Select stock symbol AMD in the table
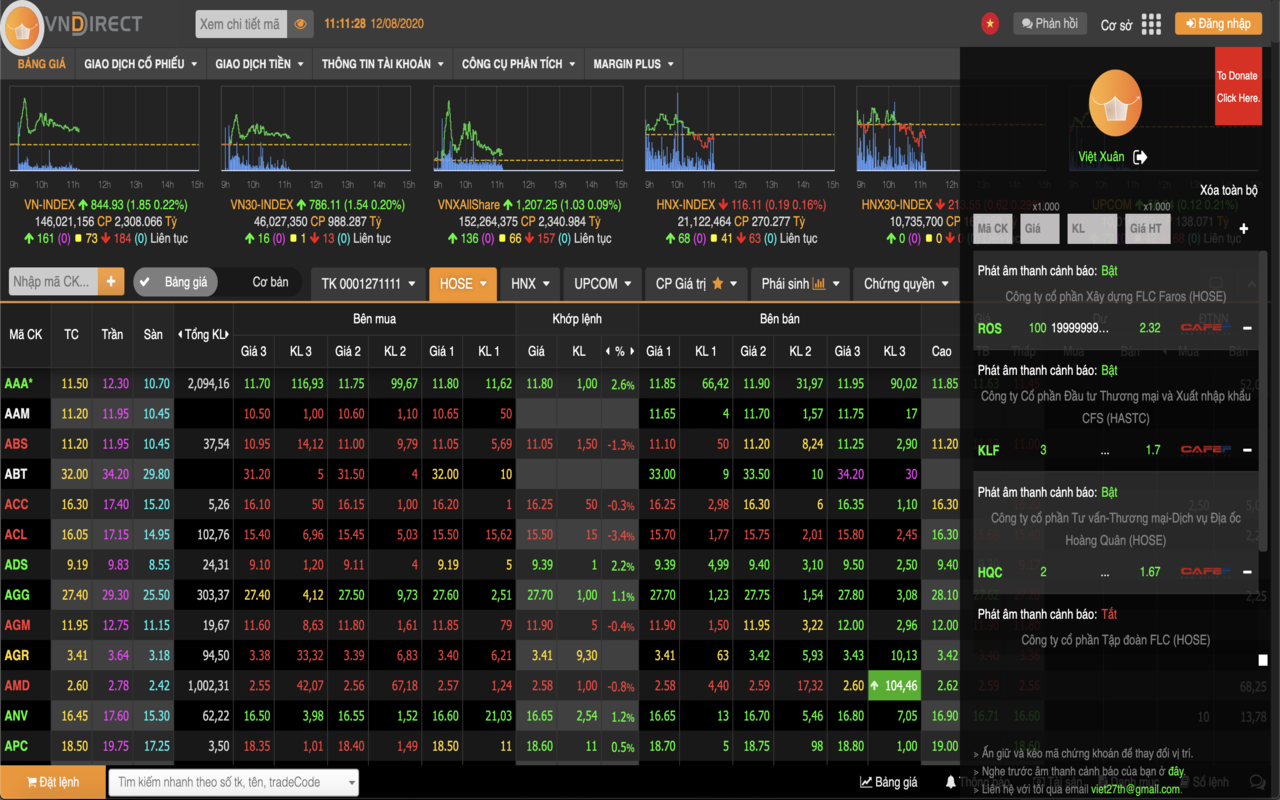Screen dimensions: 1280x800 pos(17,686)
